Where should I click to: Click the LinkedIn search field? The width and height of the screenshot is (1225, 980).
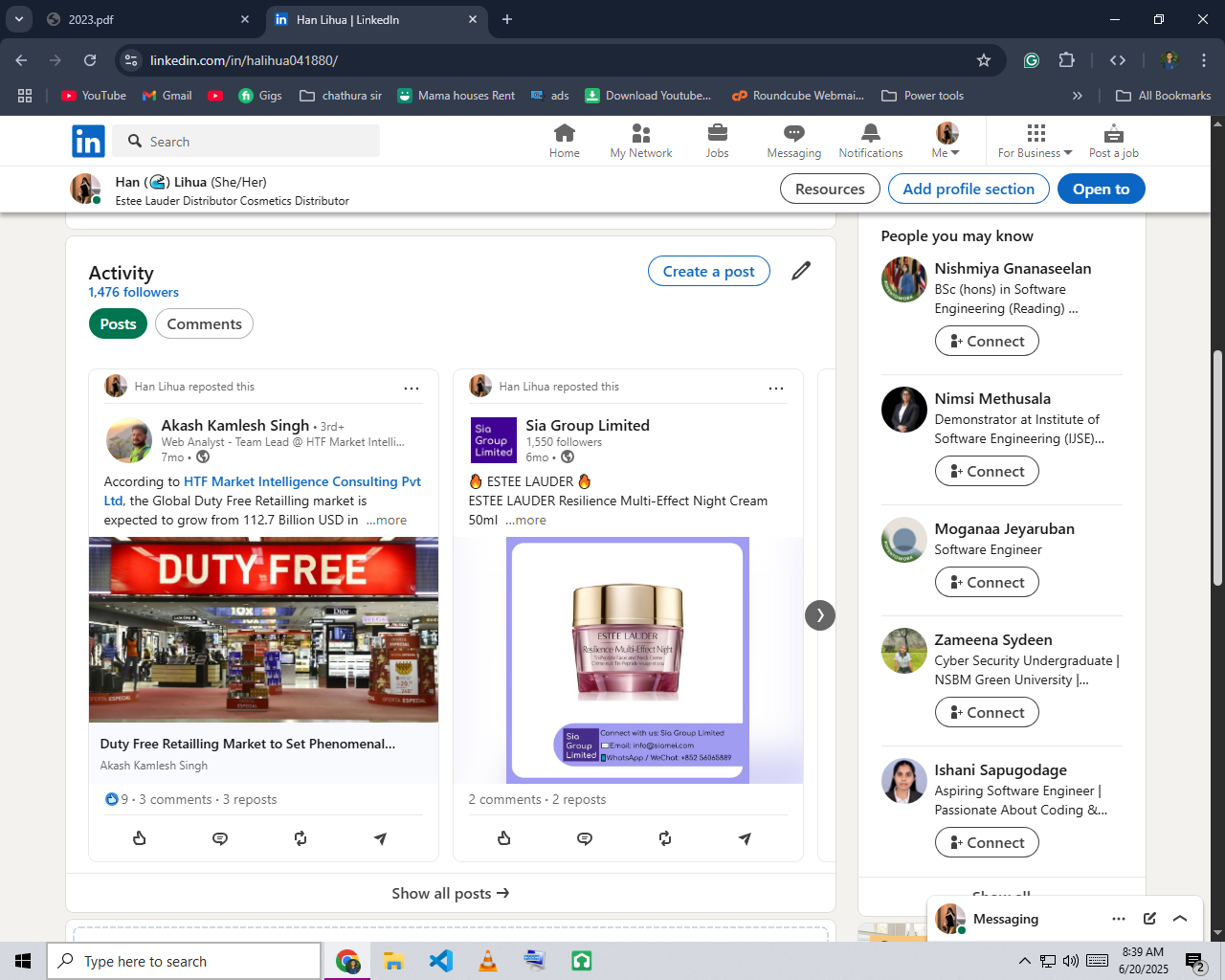click(x=246, y=142)
